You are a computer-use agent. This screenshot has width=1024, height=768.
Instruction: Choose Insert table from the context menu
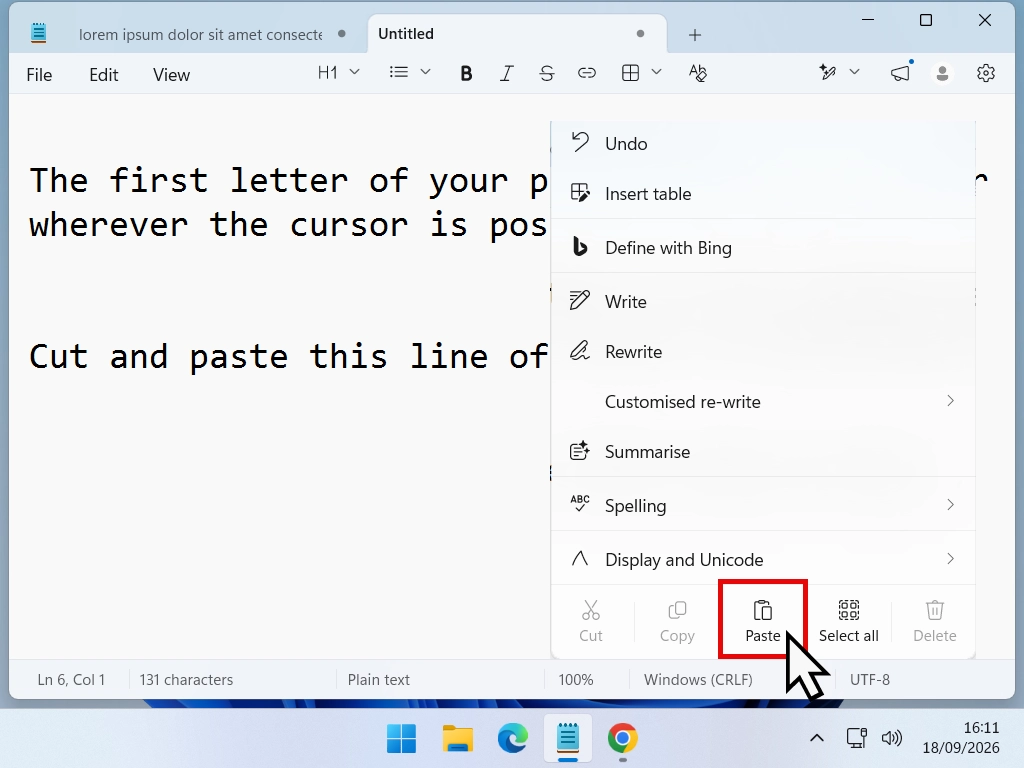tap(763, 194)
